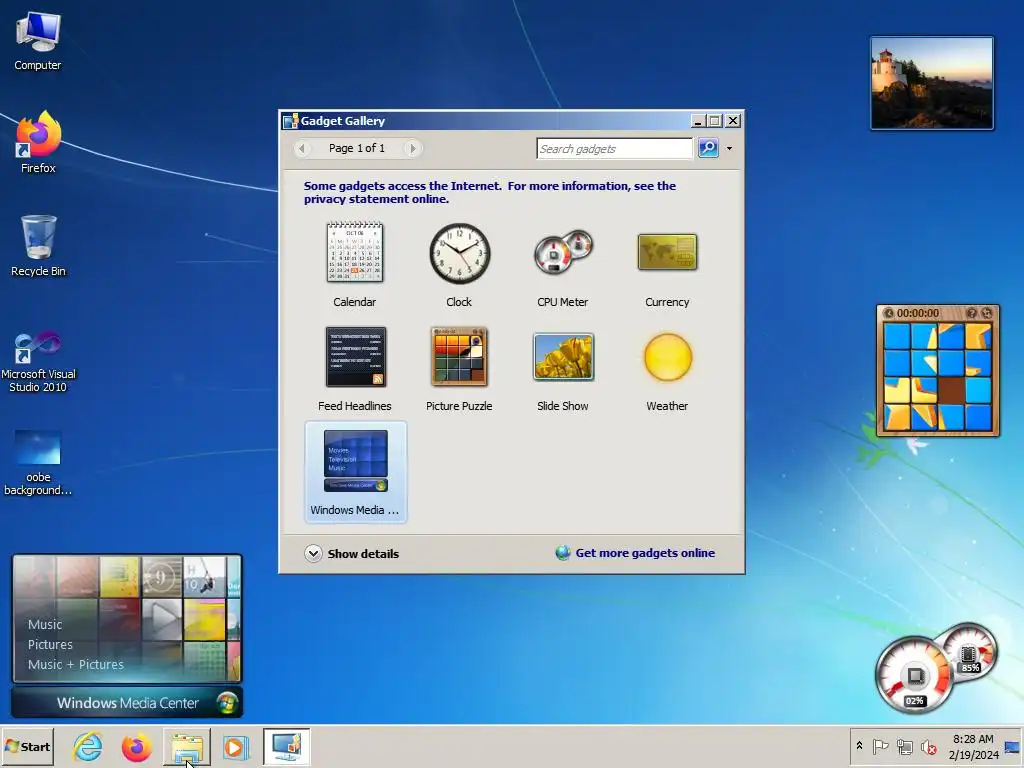Select the Firefox desktop shortcut

[38, 142]
